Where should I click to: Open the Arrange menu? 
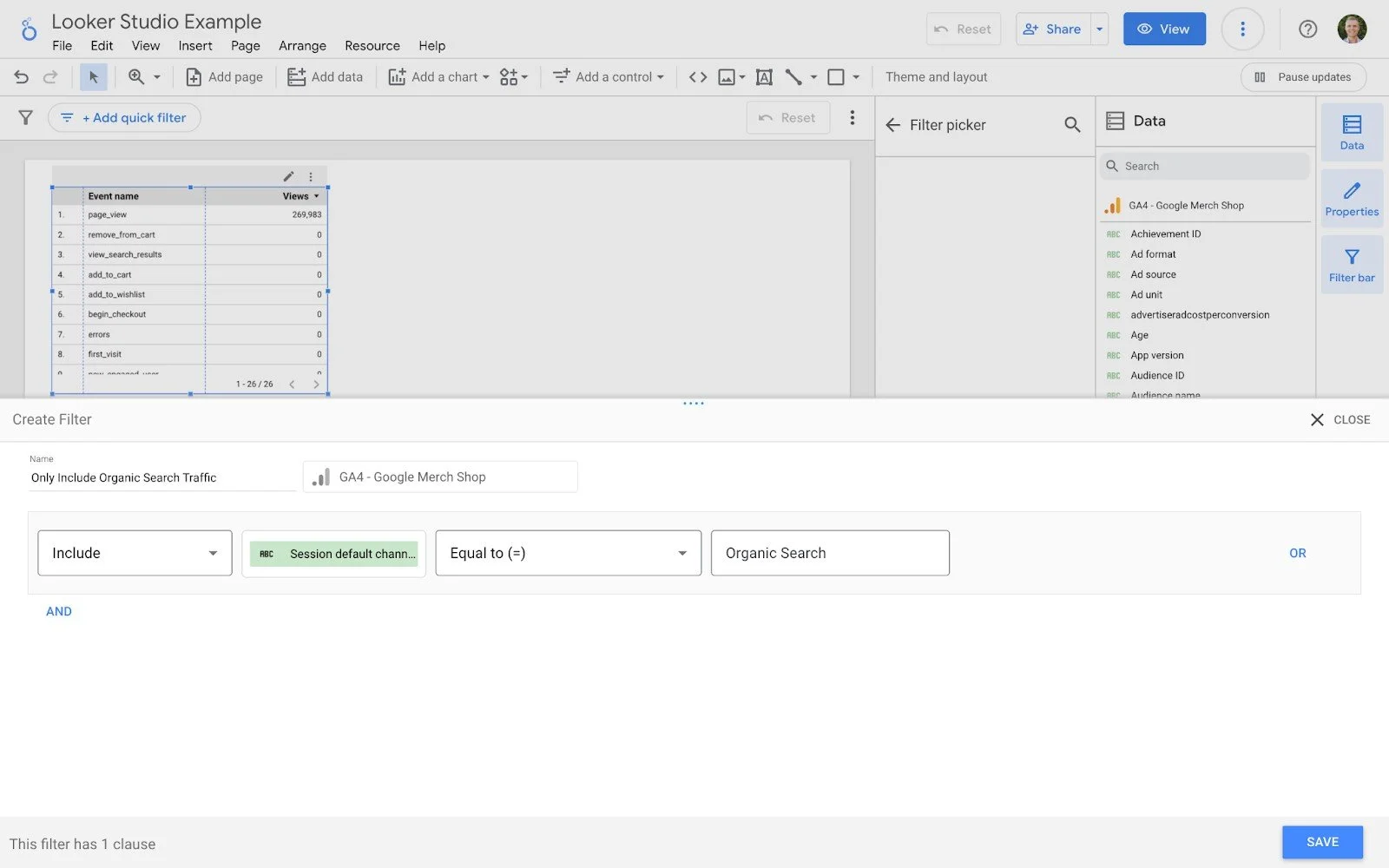[302, 46]
